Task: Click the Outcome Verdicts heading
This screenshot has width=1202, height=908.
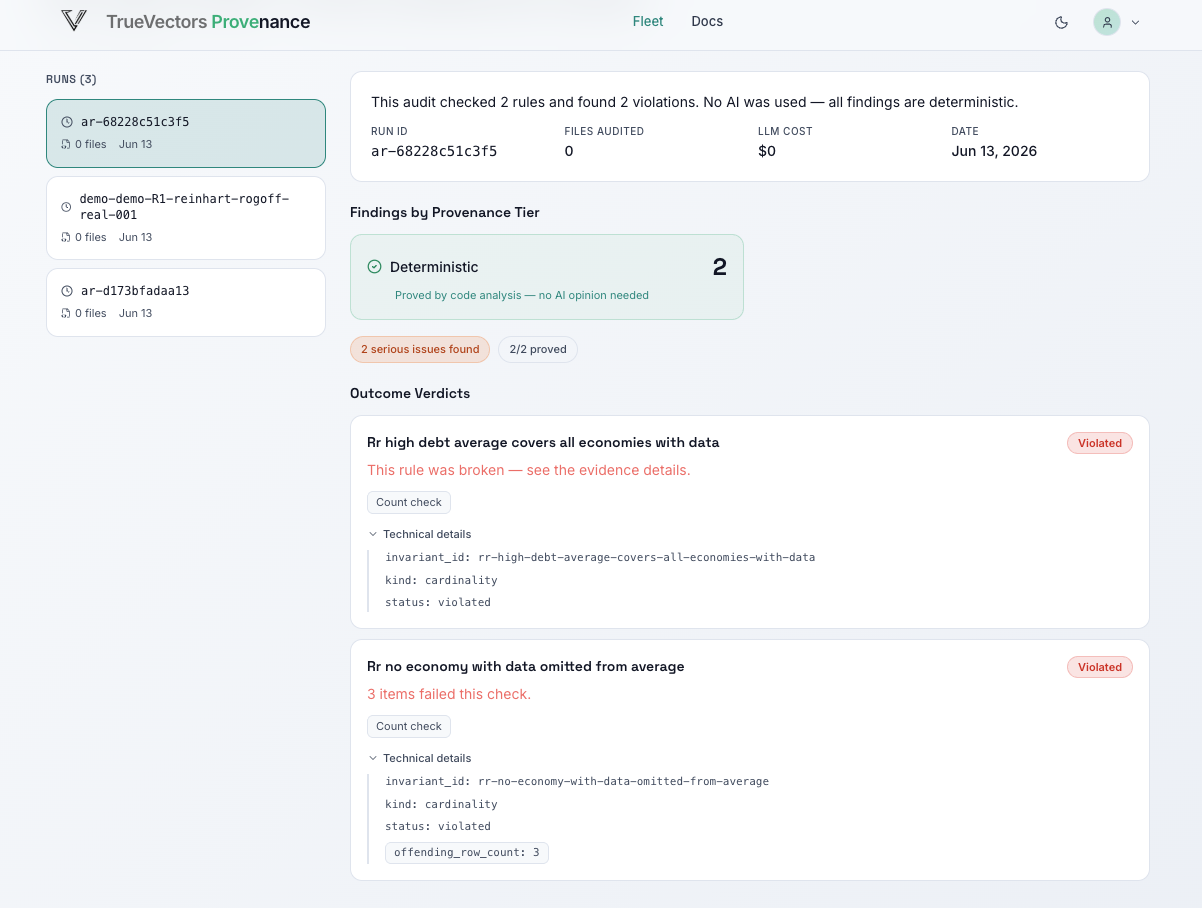Action: click(410, 393)
